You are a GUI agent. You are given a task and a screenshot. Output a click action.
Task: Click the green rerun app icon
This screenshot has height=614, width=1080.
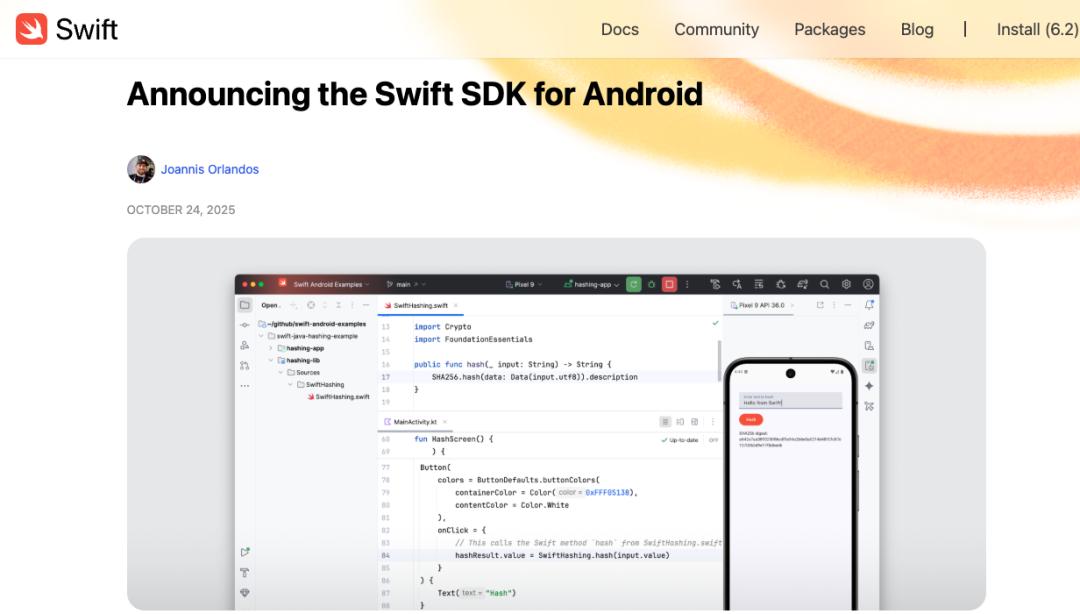coord(633,284)
